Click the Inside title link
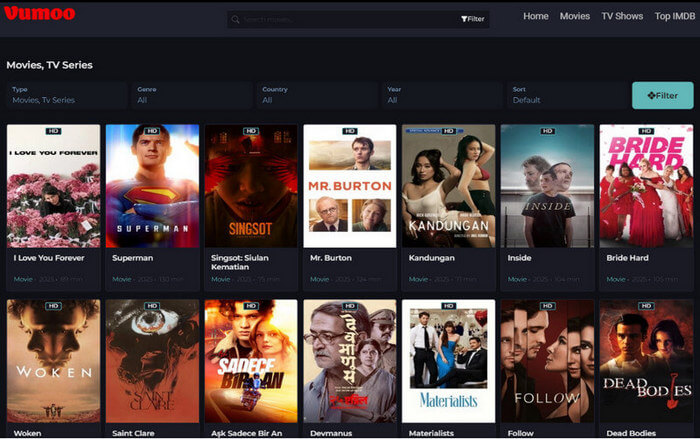This screenshot has width=700, height=439. pos(519,258)
